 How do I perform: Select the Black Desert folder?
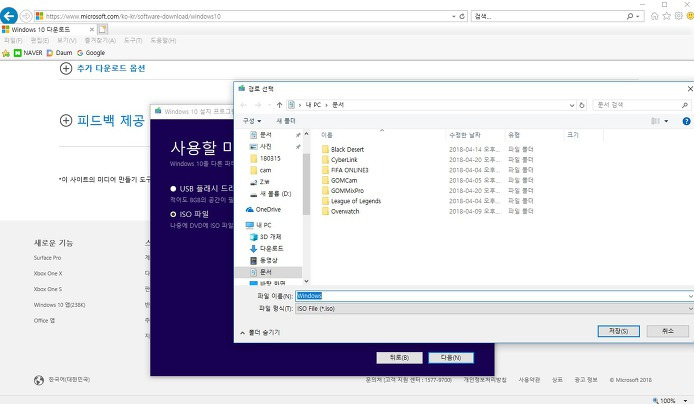pos(343,149)
